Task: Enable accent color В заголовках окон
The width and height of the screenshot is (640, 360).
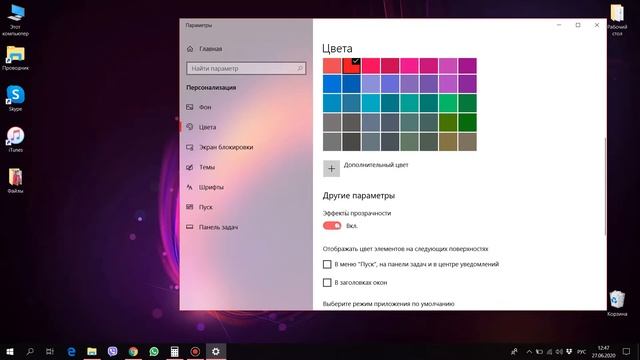Action: tap(327, 282)
